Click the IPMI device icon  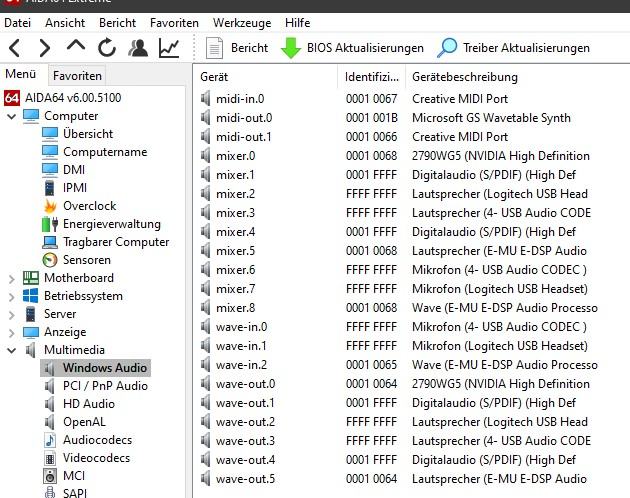pyautogui.click(x=49, y=188)
